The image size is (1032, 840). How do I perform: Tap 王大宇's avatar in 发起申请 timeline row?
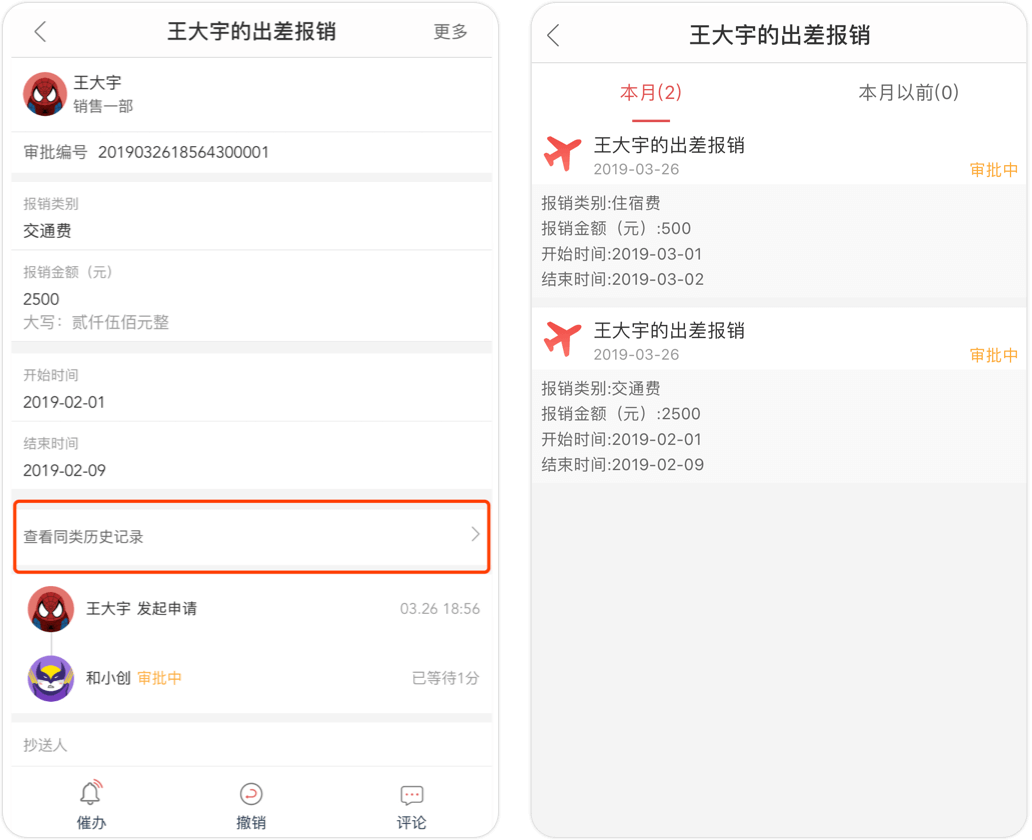(51, 609)
